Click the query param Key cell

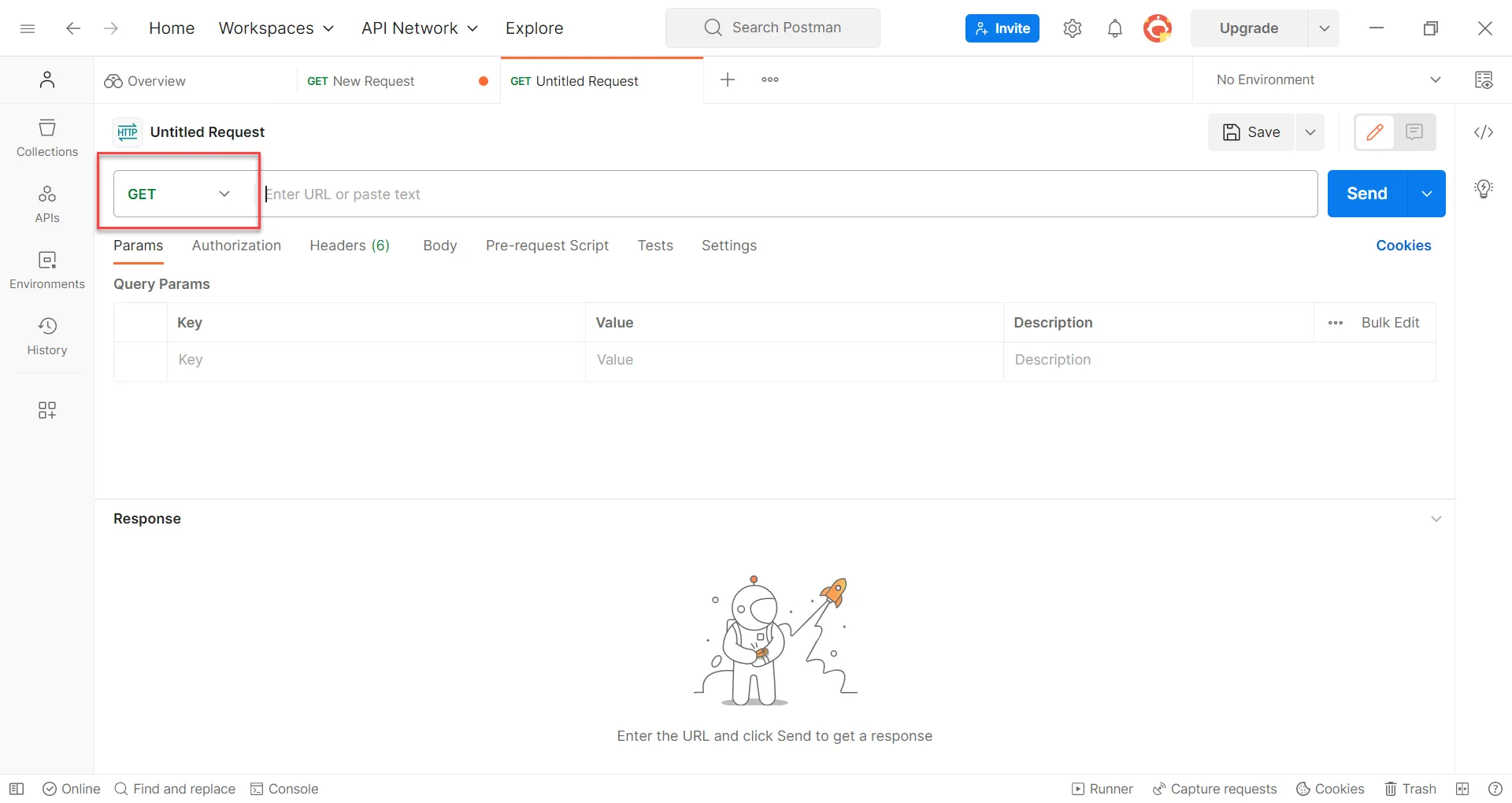(x=376, y=361)
